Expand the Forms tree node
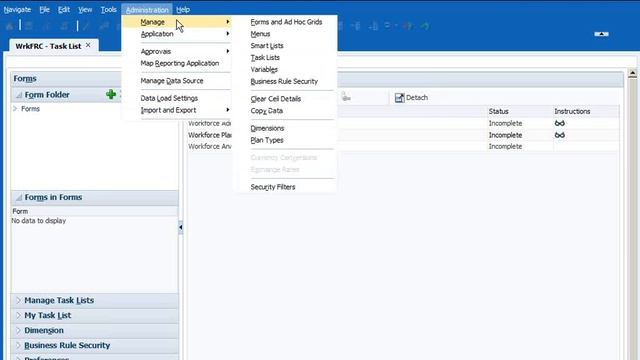Screen dimensions: 640x360 click(15, 109)
